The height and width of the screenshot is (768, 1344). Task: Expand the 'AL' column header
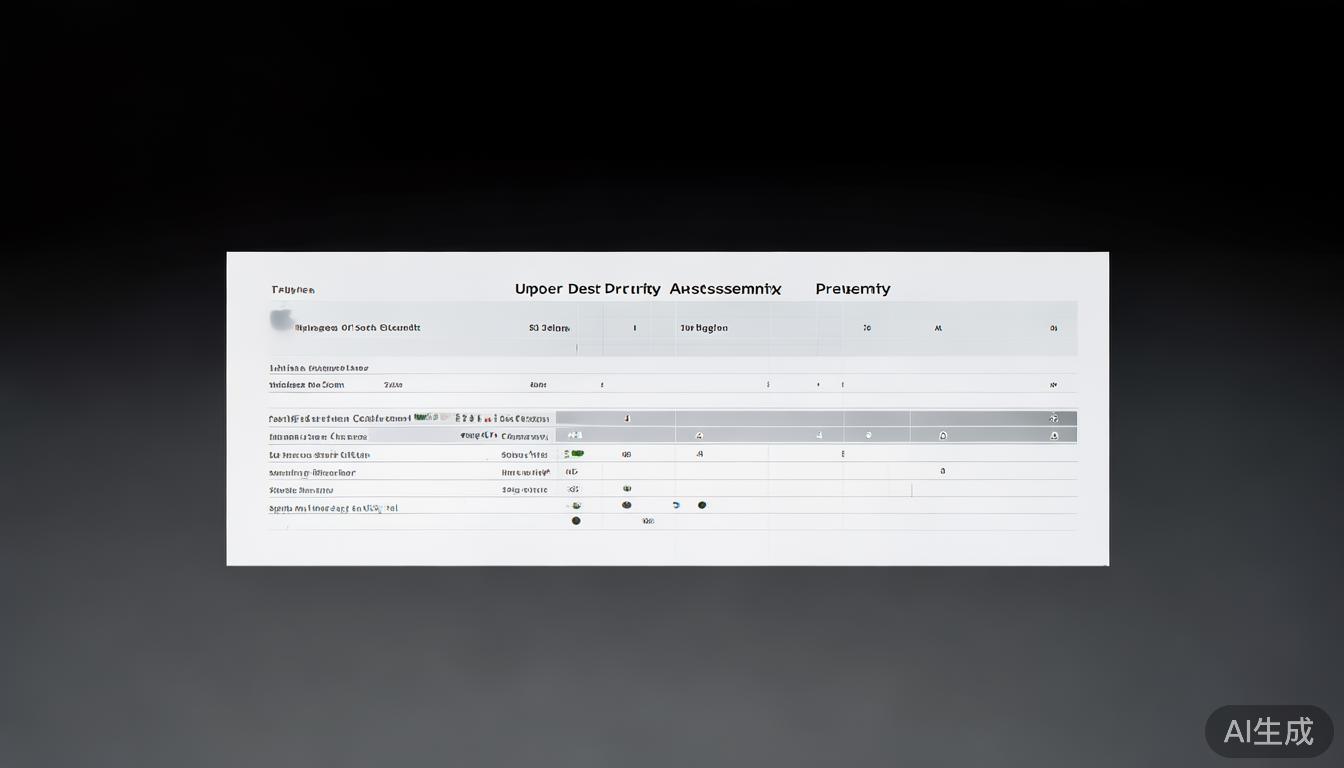click(938, 328)
